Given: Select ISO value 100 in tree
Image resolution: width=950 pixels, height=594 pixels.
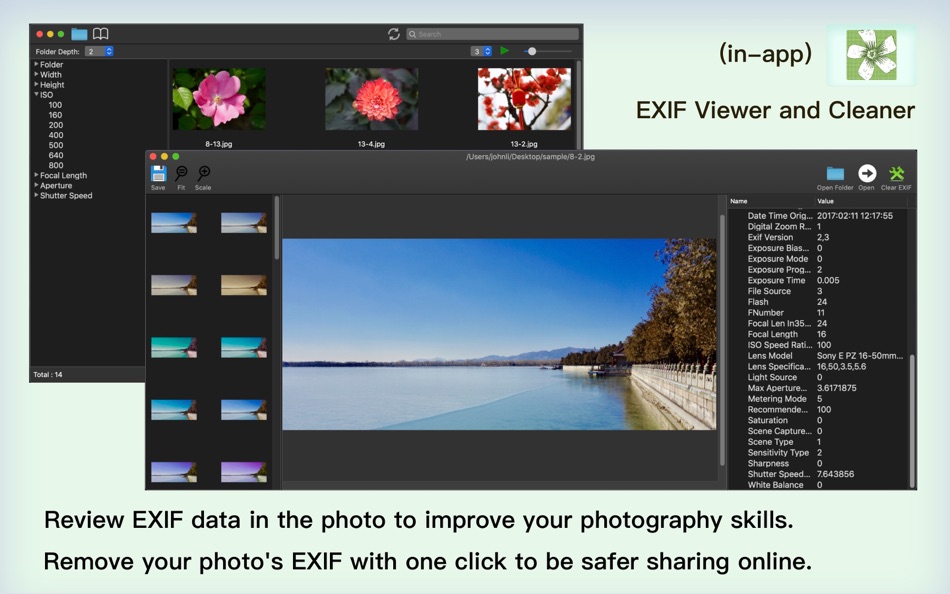Looking at the screenshot, I should point(55,105).
